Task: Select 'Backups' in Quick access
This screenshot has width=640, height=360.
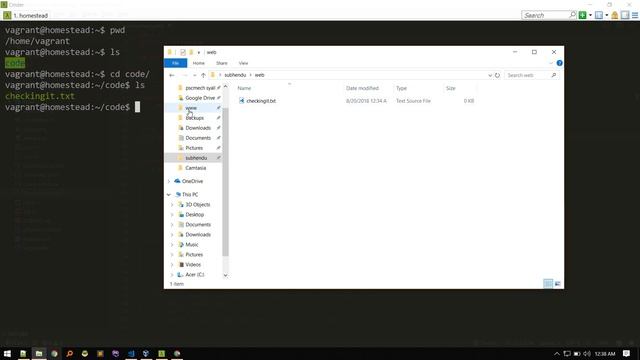Action: pos(194,118)
